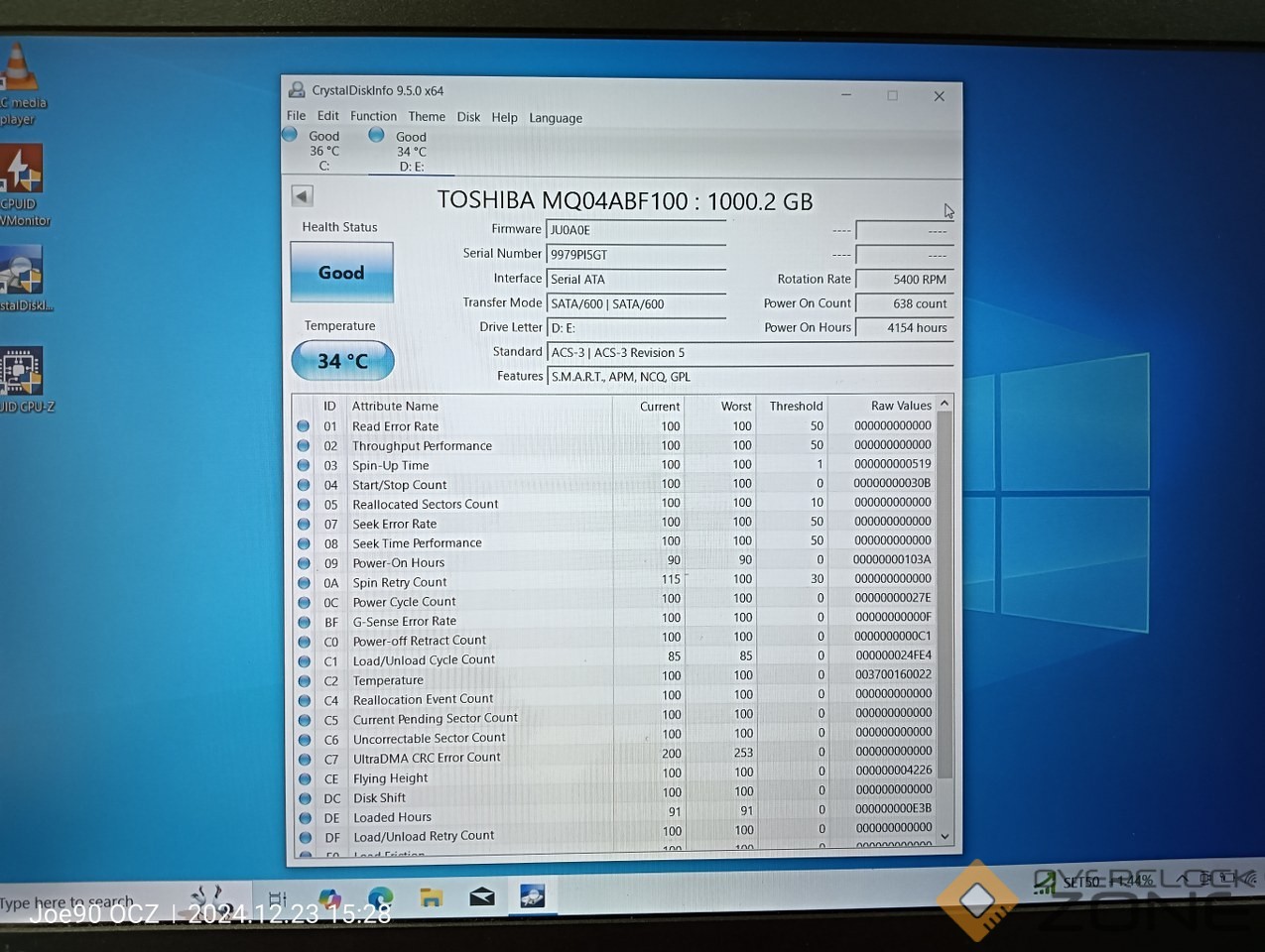Select the Flying Height row text
This screenshot has width=1265, height=952.
tap(391, 778)
